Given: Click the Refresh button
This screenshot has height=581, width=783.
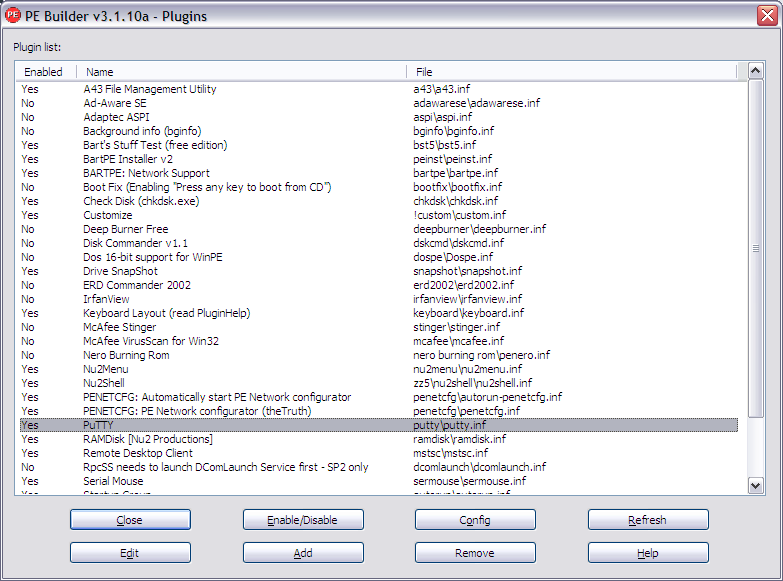Looking at the screenshot, I should coord(648,520).
